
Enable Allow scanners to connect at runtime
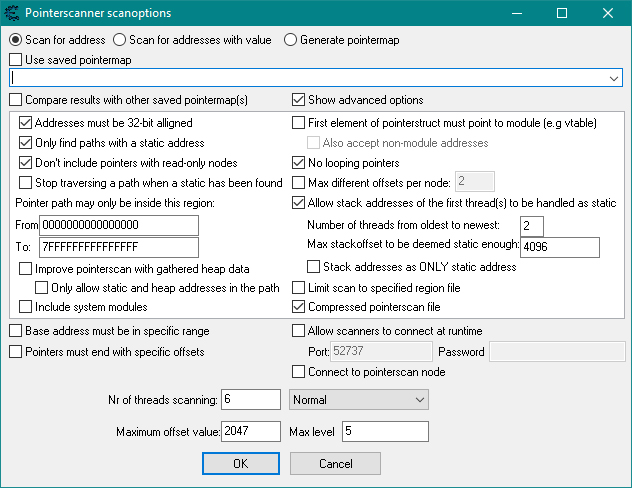tap(299, 331)
